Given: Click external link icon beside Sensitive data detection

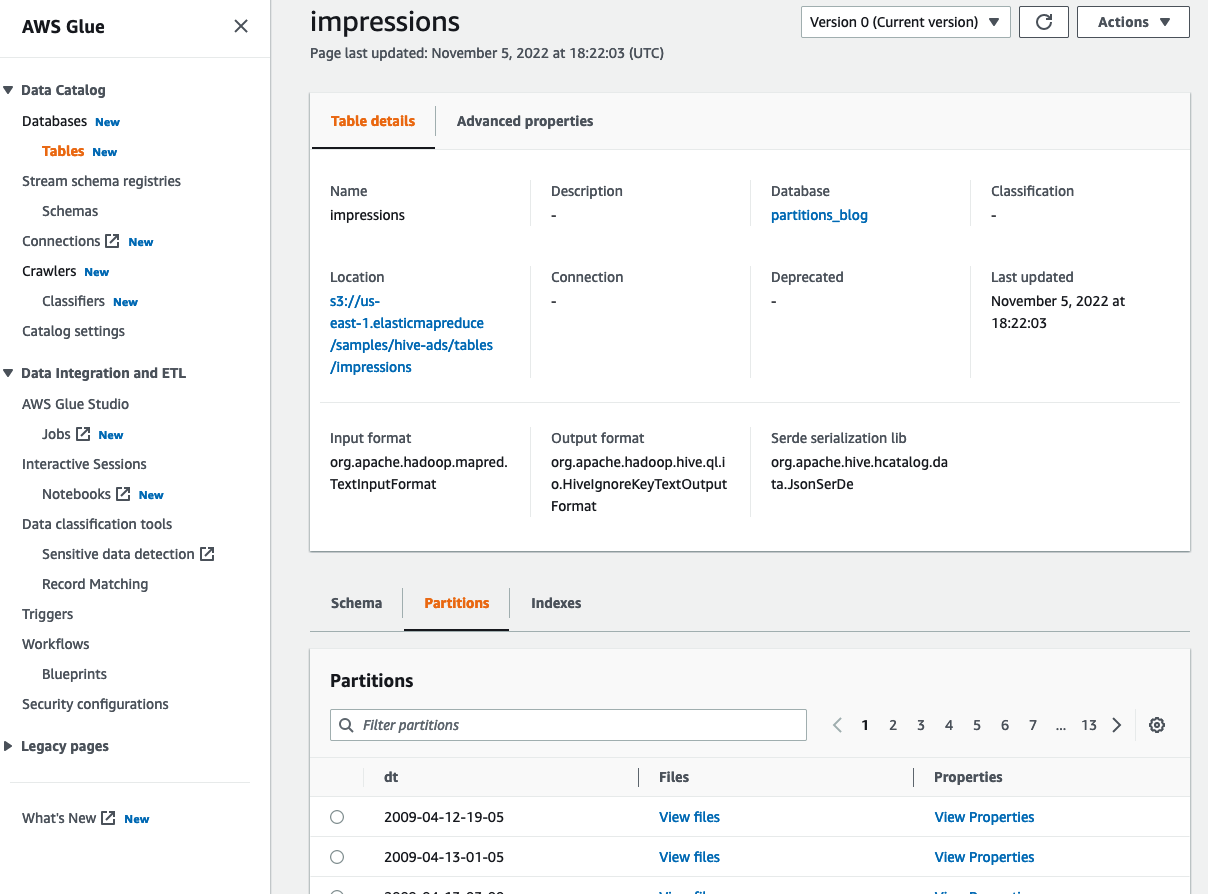Looking at the screenshot, I should tap(207, 554).
